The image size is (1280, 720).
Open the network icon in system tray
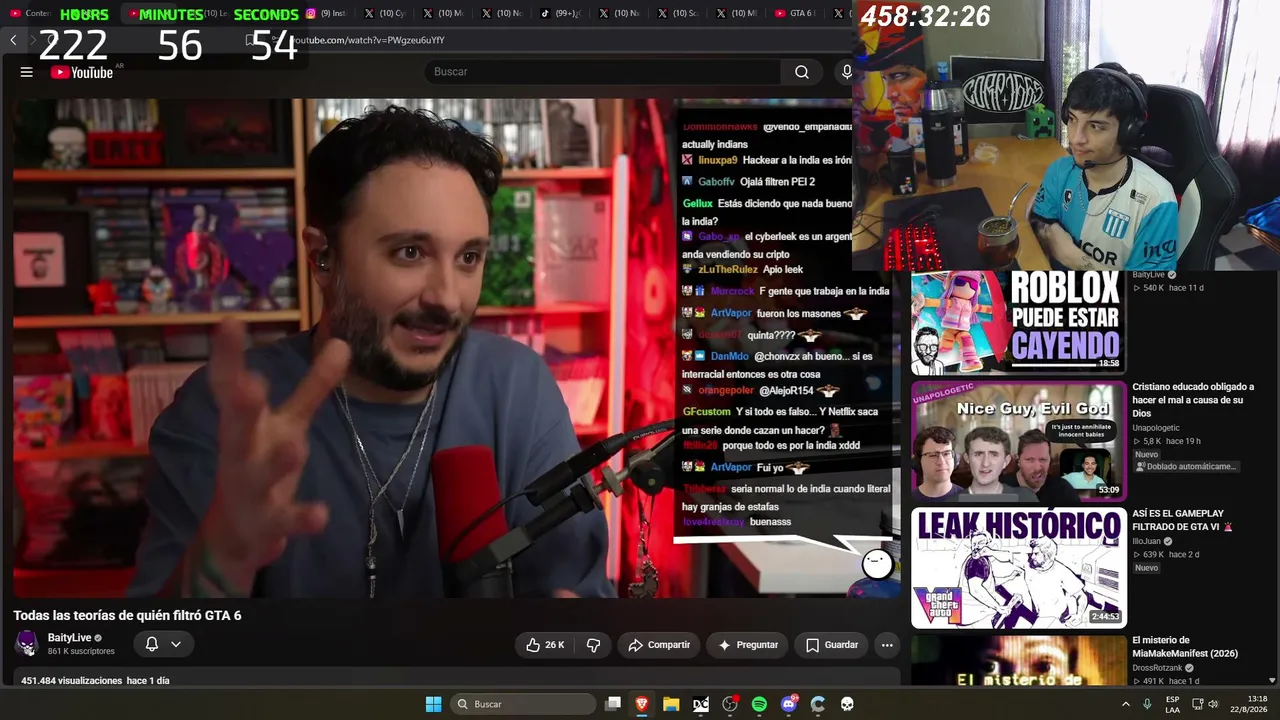click(1196, 704)
